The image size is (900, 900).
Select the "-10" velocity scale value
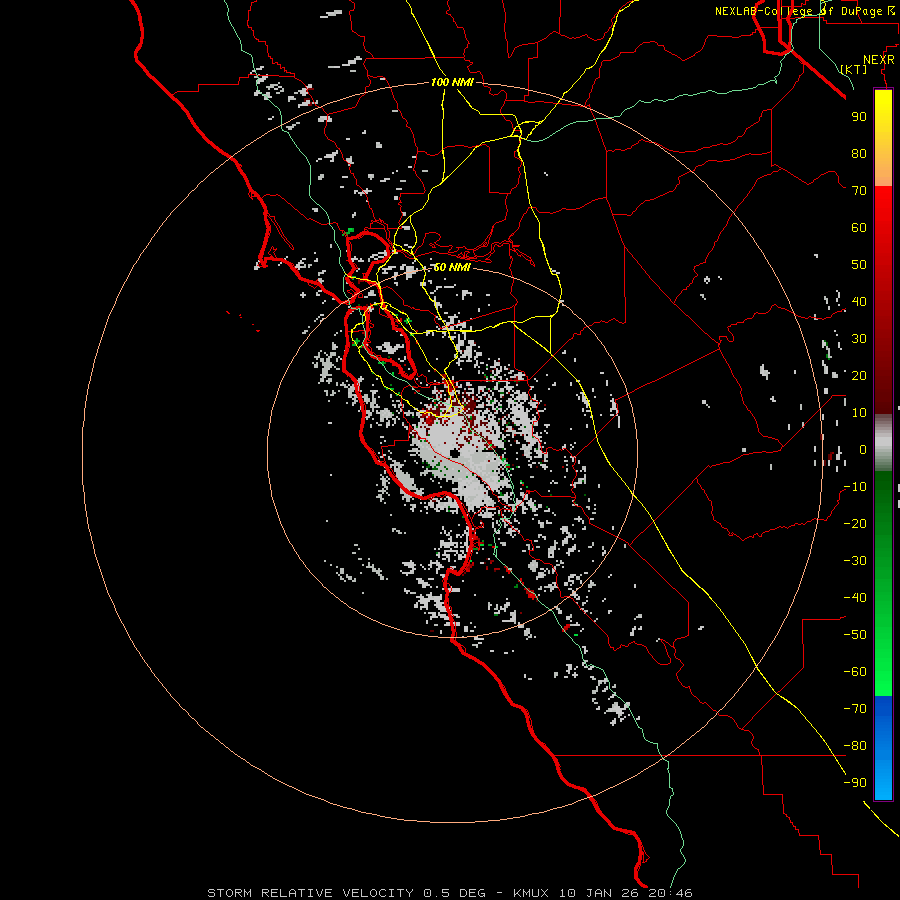(855, 487)
